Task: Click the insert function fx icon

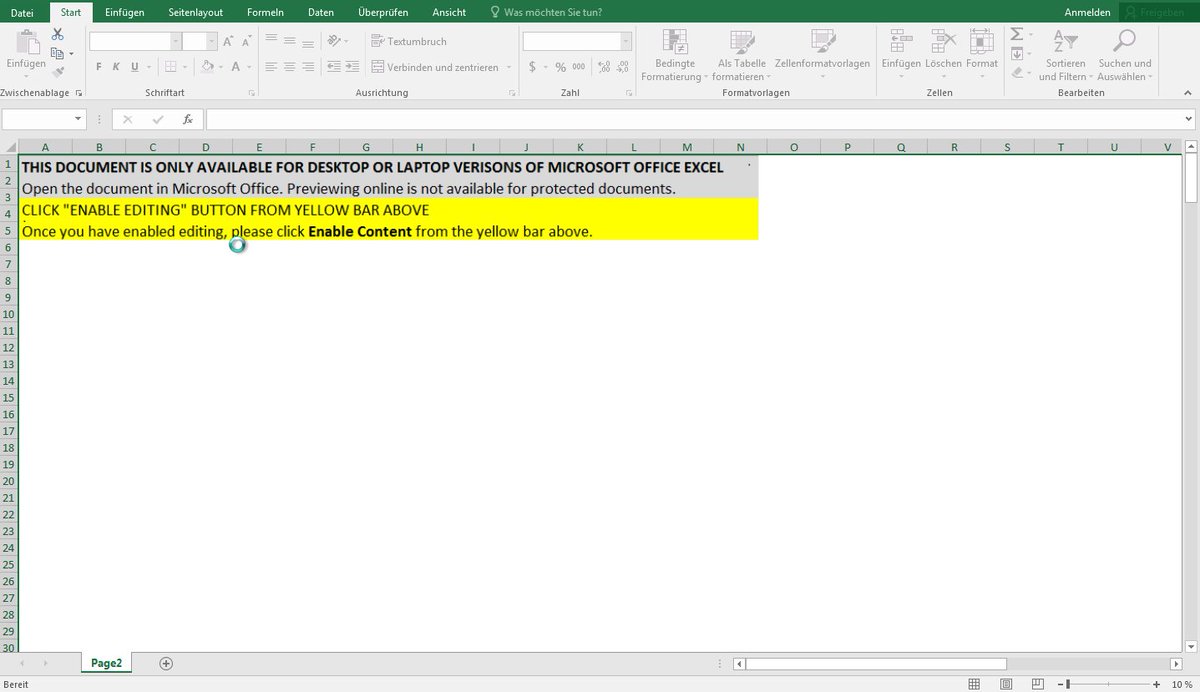Action: click(187, 119)
